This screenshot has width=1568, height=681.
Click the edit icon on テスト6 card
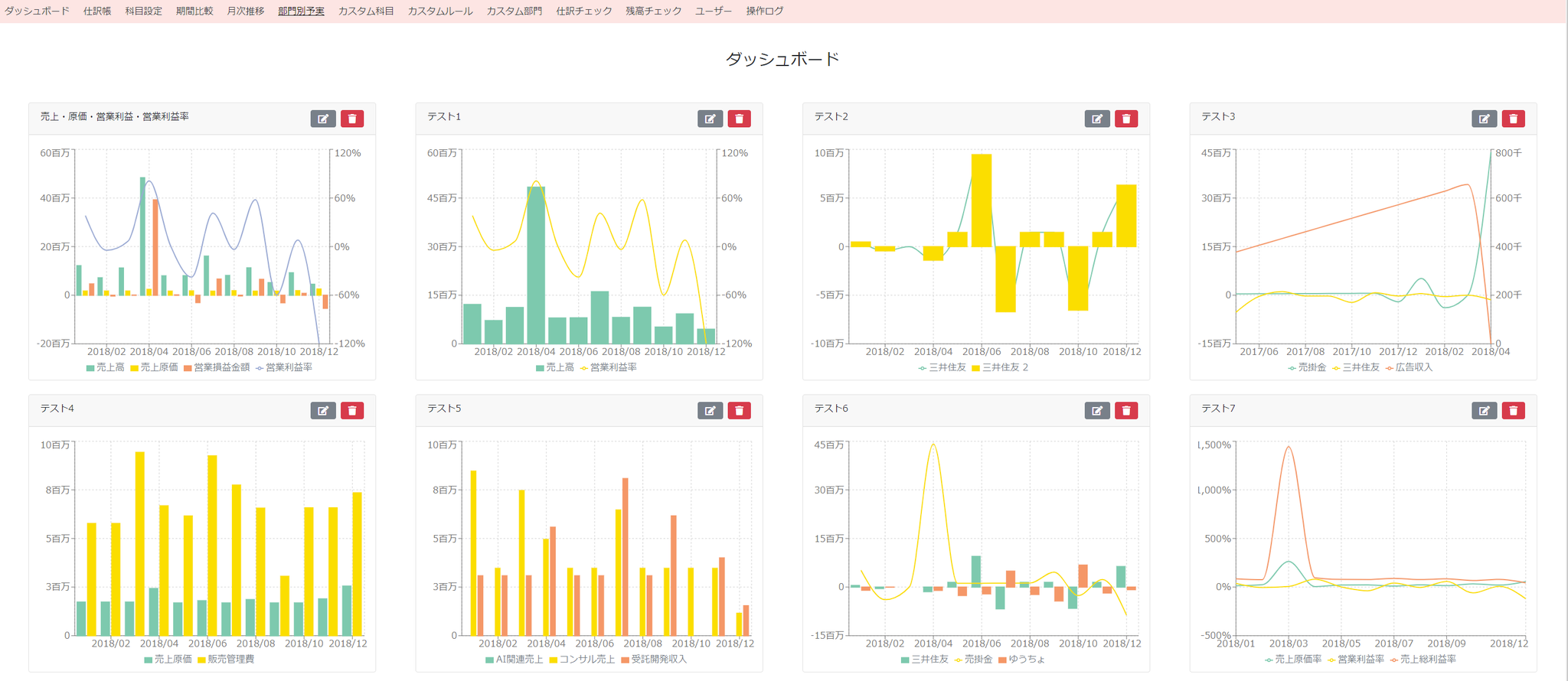(1097, 411)
